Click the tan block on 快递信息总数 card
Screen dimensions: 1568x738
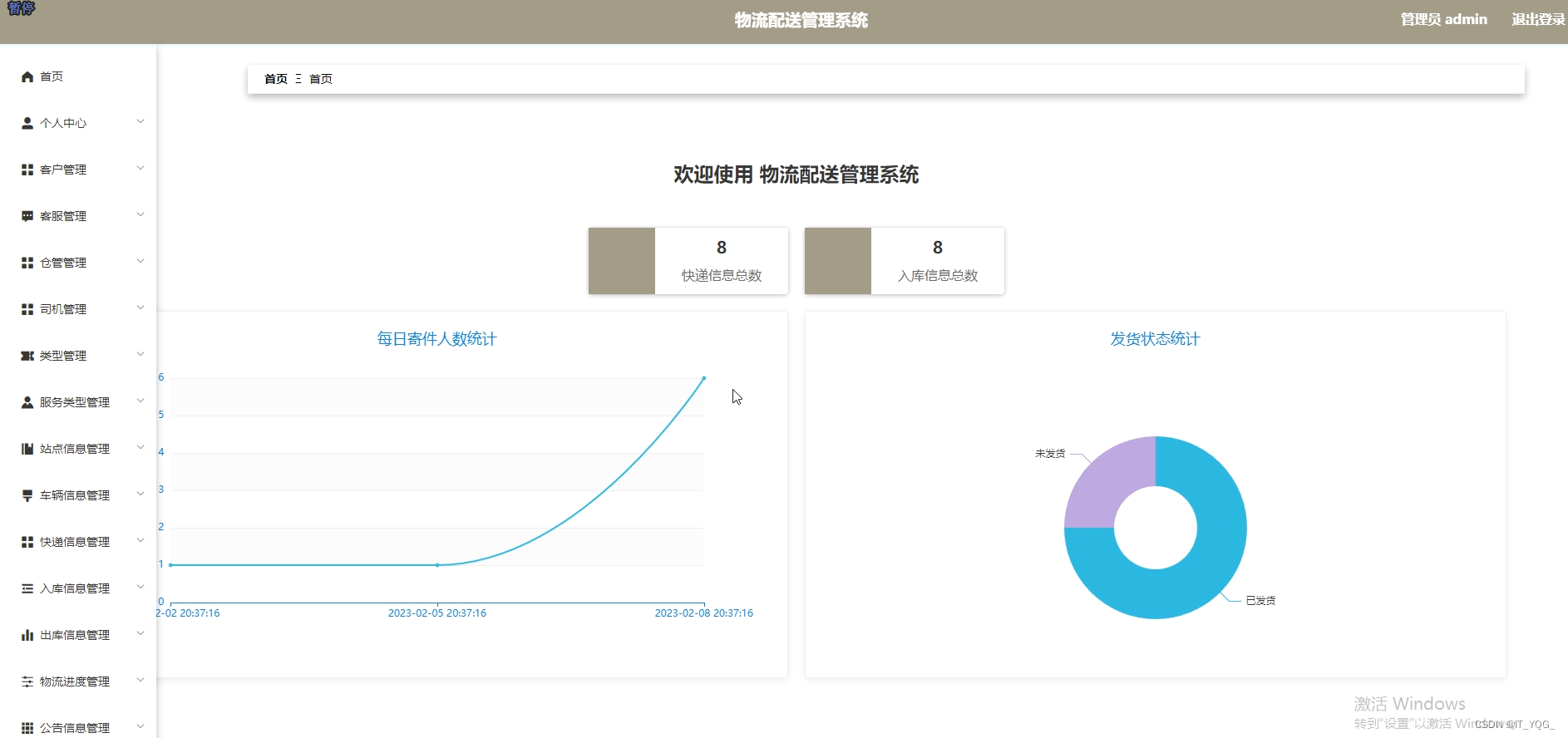coord(622,261)
